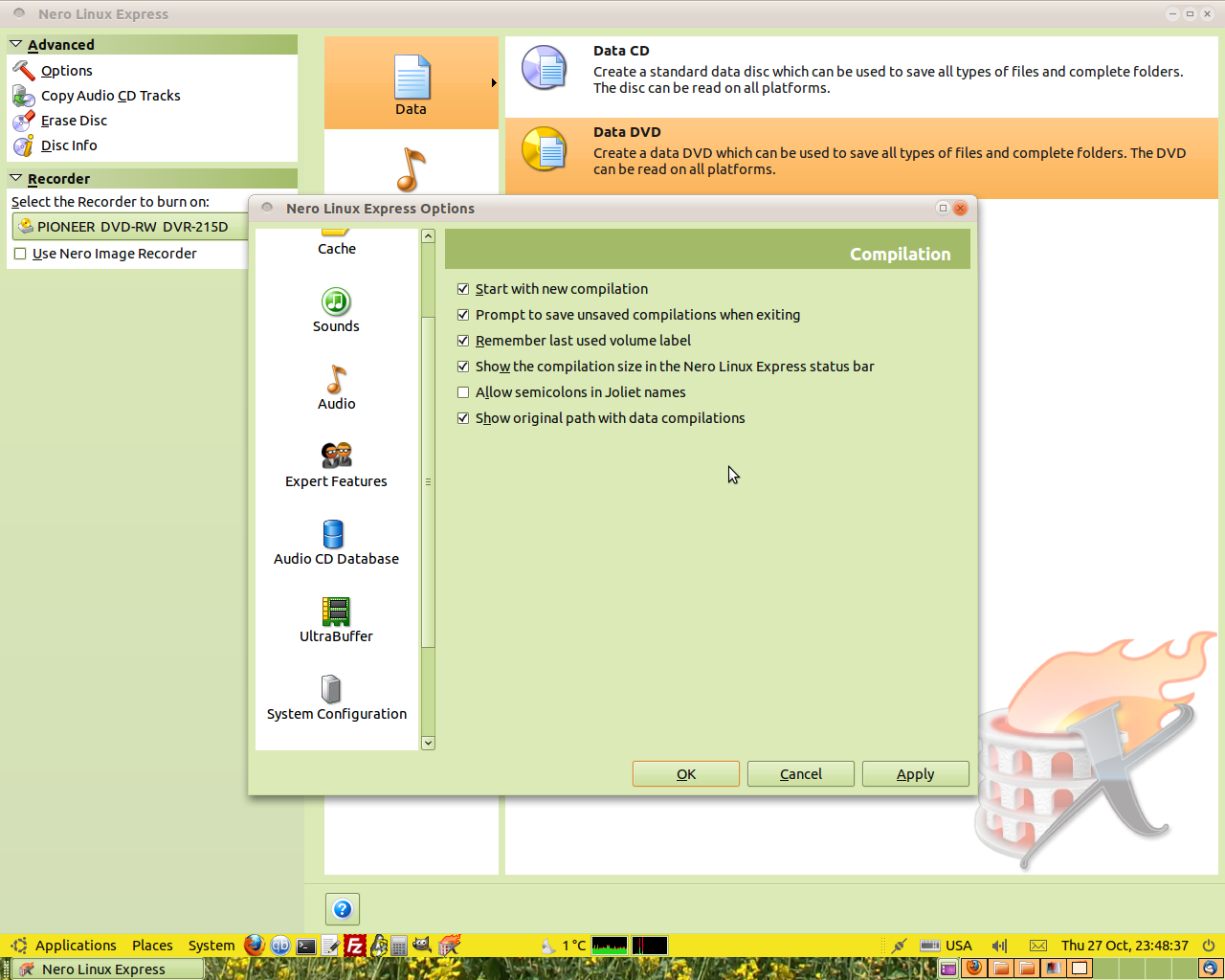Image resolution: width=1225 pixels, height=980 pixels.
Task: Open the Sounds options category icon
Action: 336,302
